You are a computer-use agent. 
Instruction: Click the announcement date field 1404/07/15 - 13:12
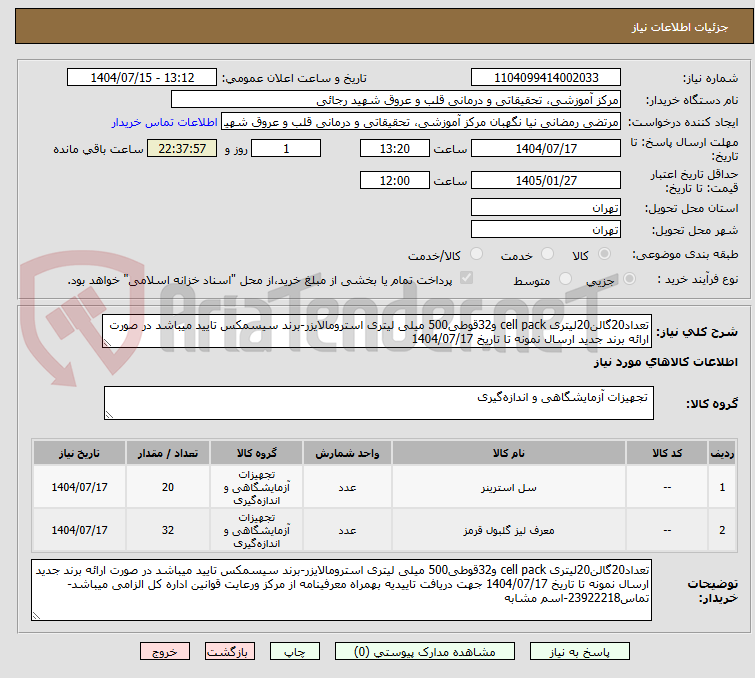[142, 78]
